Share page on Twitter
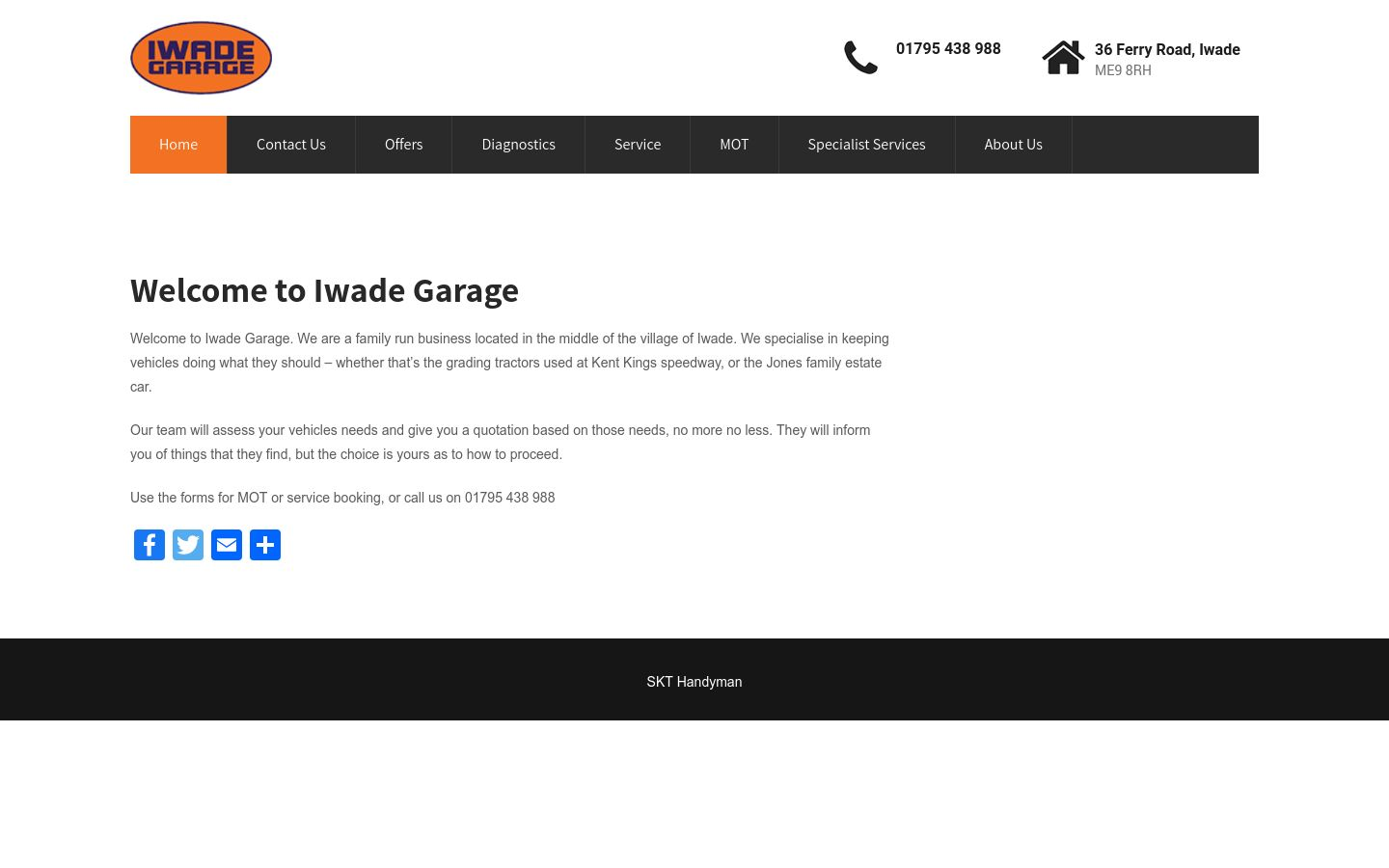The height and width of the screenshot is (868, 1389). (188, 545)
